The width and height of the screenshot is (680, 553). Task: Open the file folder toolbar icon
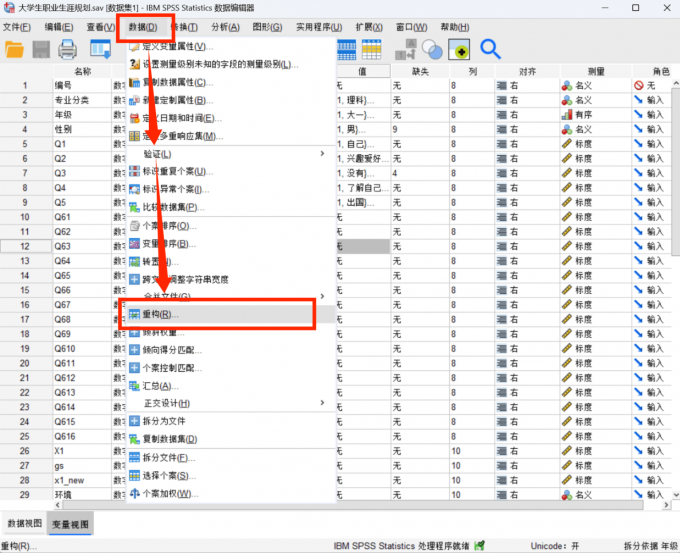pyautogui.click(x=14, y=49)
